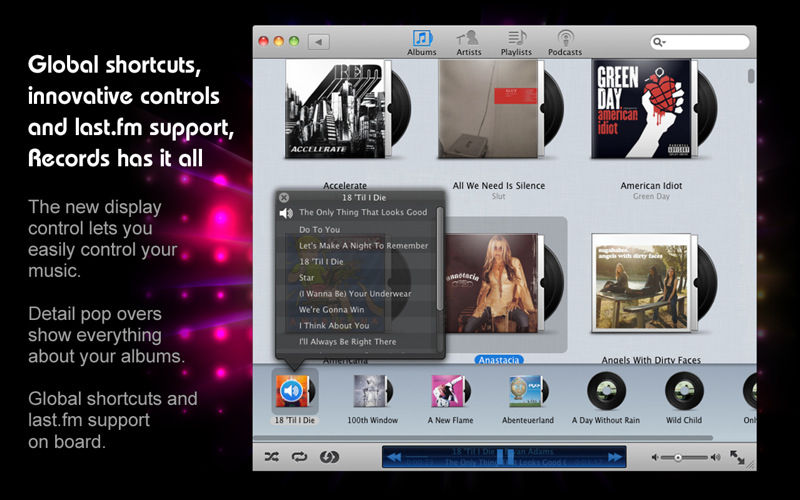Adjust the volume slider knob
The image size is (800, 500).
[x=678, y=458]
